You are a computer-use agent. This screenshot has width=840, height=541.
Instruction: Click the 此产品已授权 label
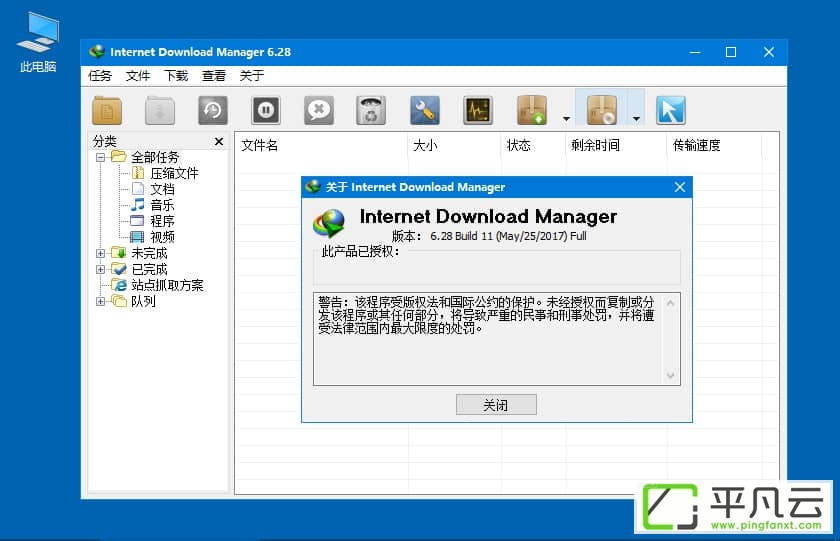click(360, 251)
